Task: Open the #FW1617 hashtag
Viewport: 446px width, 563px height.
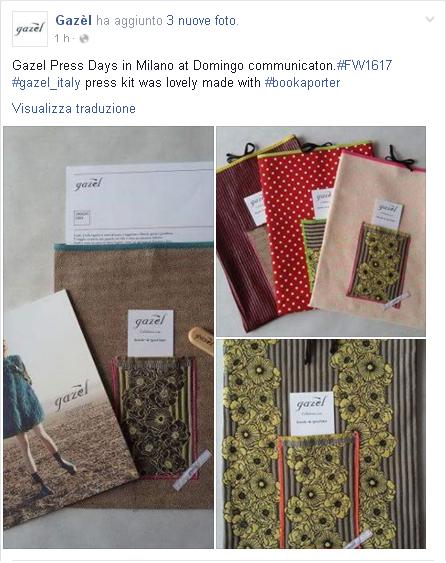Action: point(364,65)
